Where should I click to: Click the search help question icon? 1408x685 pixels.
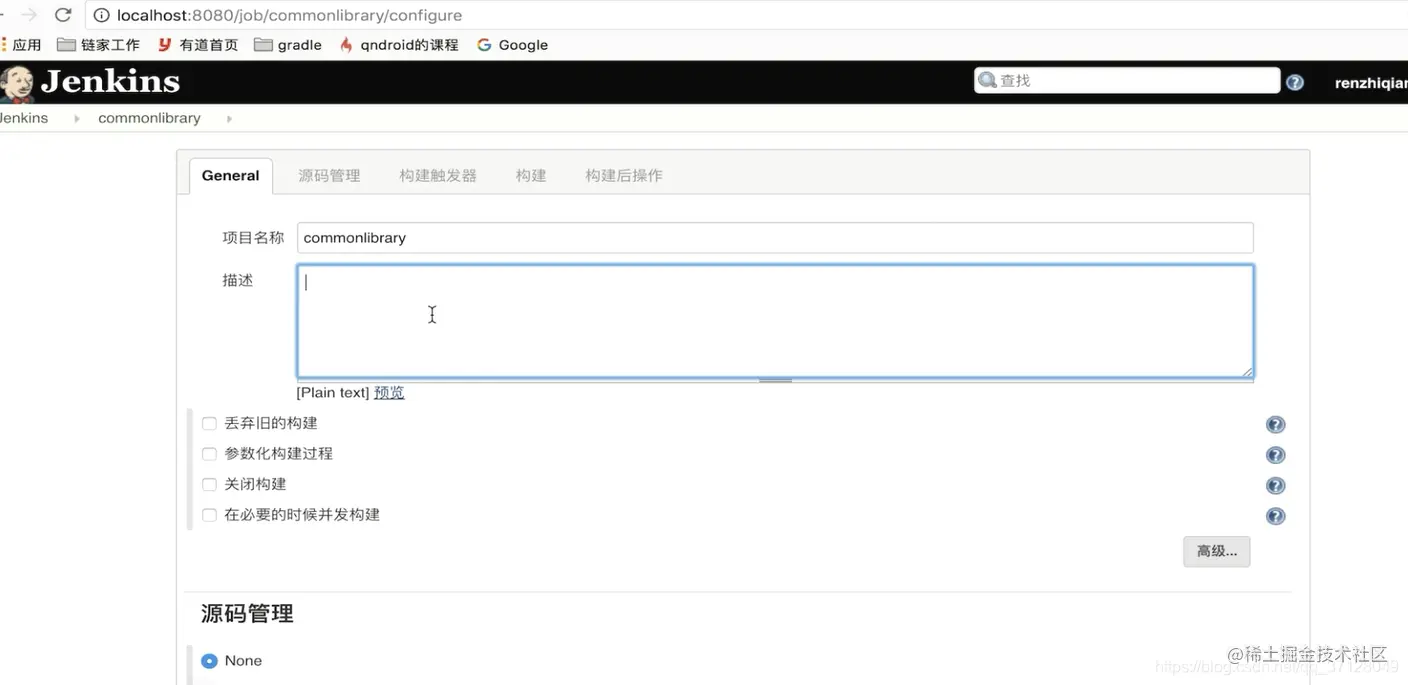click(x=1295, y=83)
